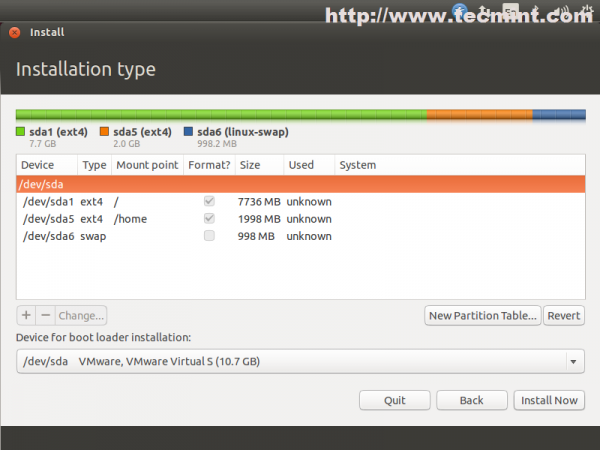600x450 pixels.
Task: Select the /dev/sda disk row
Action: 300,184
